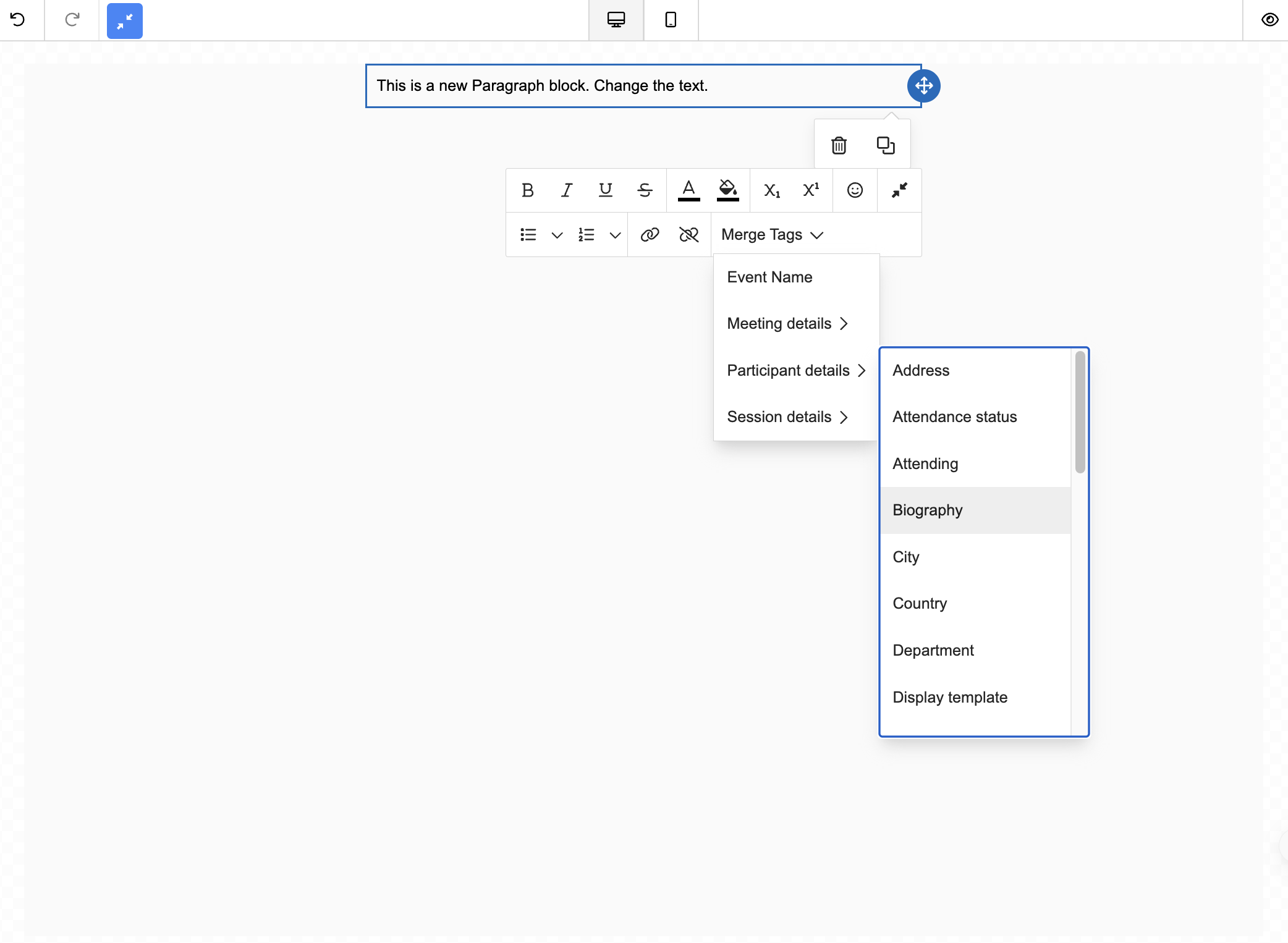Toggle Italic formatting
This screenshot has width=1288, height=943.
click(x=567, y=190)
